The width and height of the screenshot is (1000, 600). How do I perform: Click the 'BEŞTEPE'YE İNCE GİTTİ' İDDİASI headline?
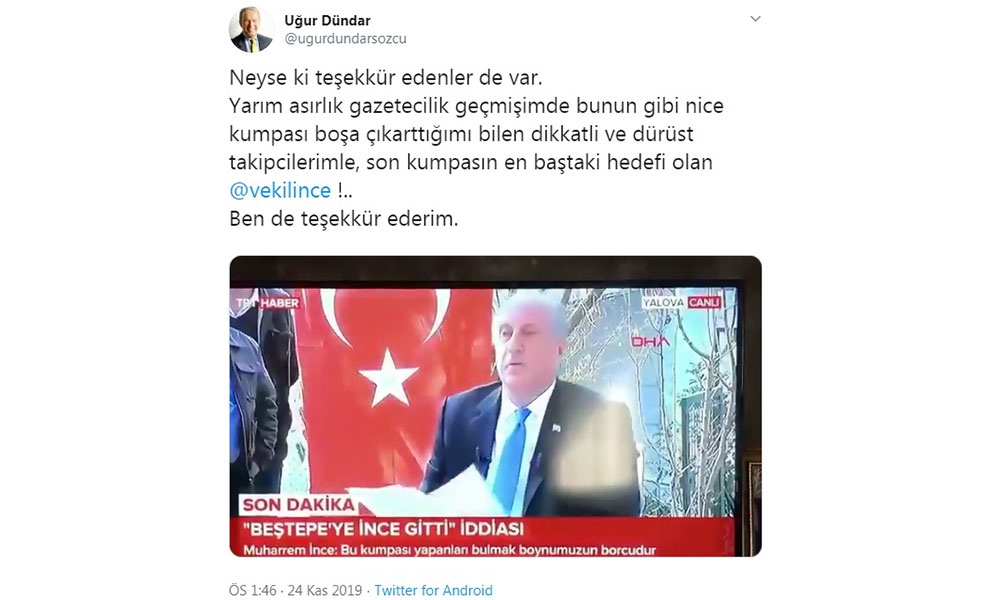click(384, 529)
